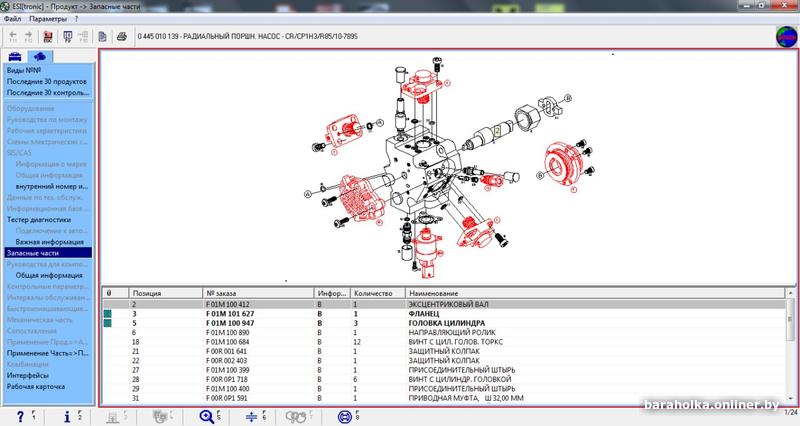
Task: Click the F9 toolbar icon
Action: pyautogui.click(x=67, y=36)
